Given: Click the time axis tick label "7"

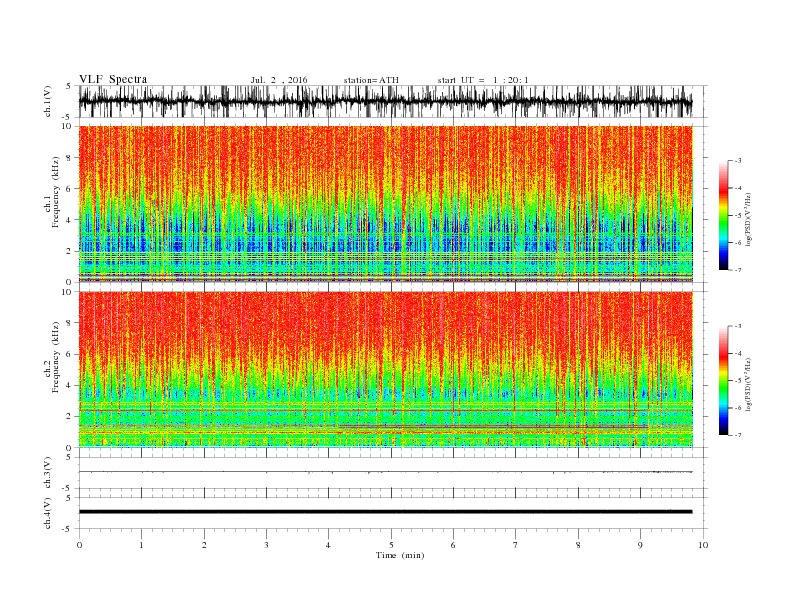Looking at the screenshot, I should click(516, 545).
